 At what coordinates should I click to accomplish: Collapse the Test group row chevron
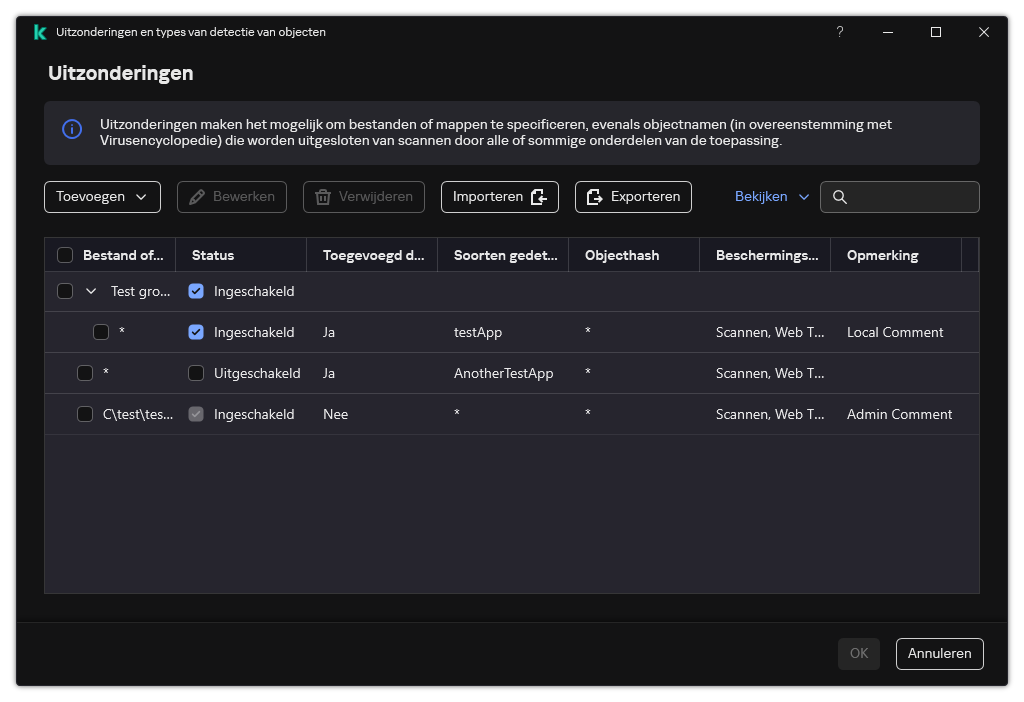point(91,291)
